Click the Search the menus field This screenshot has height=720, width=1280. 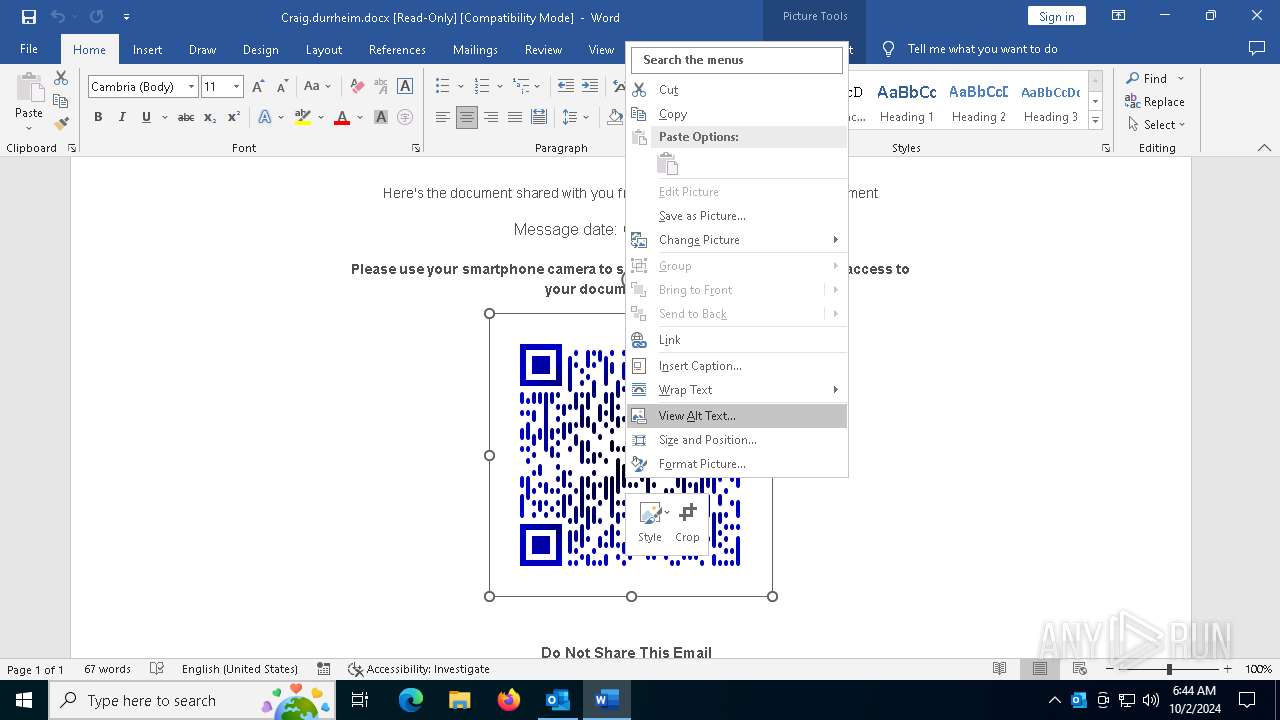click(x=737, y=60)
